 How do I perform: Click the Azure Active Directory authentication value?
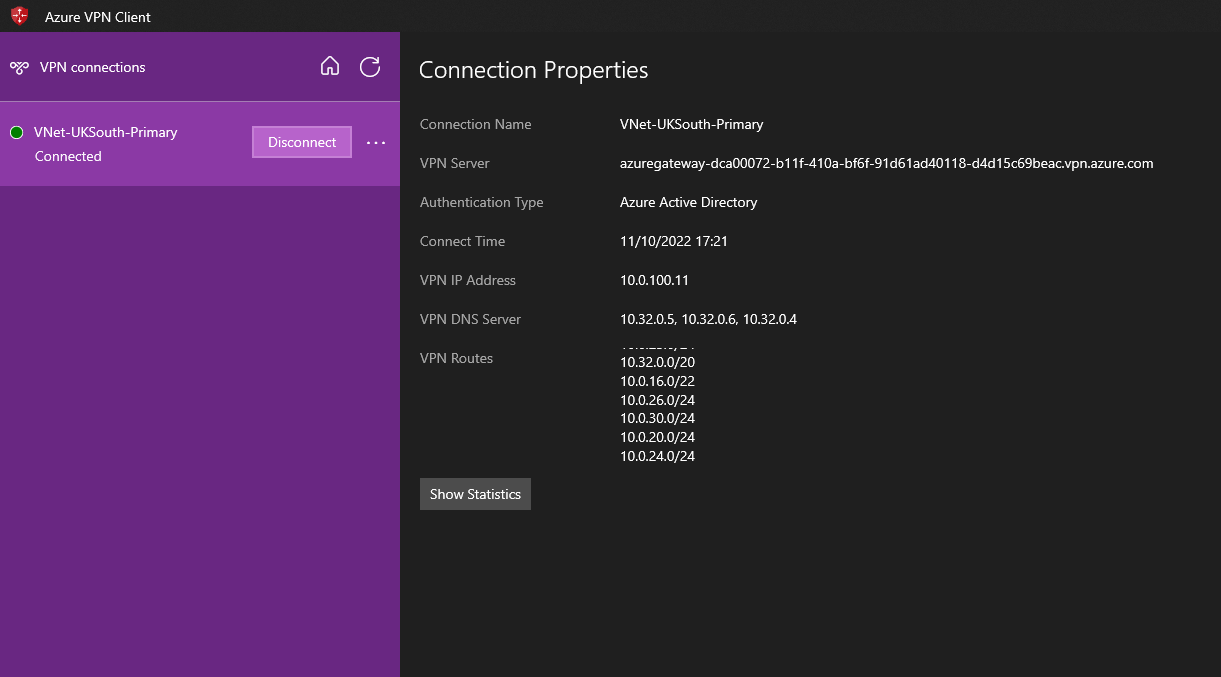pos(688,202)
